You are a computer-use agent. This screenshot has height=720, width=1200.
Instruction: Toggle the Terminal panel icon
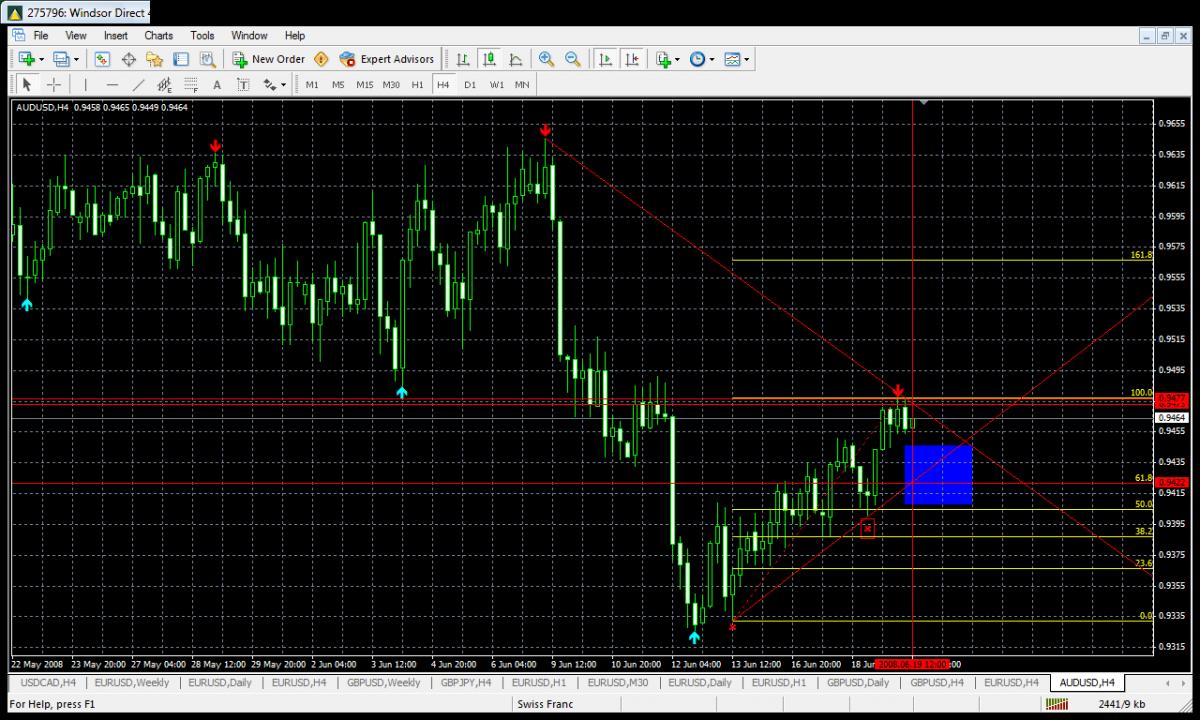pyautogui.click(x=181, y=59)
